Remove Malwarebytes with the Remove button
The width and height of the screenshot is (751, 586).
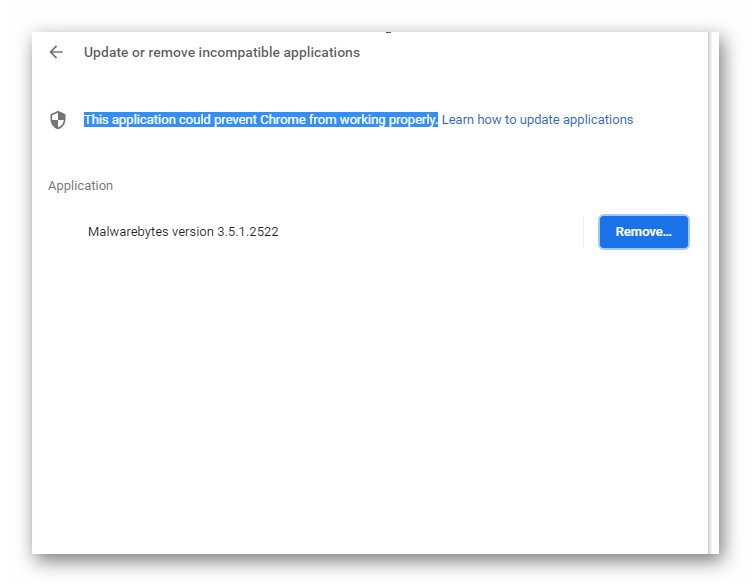coord(643,232)
